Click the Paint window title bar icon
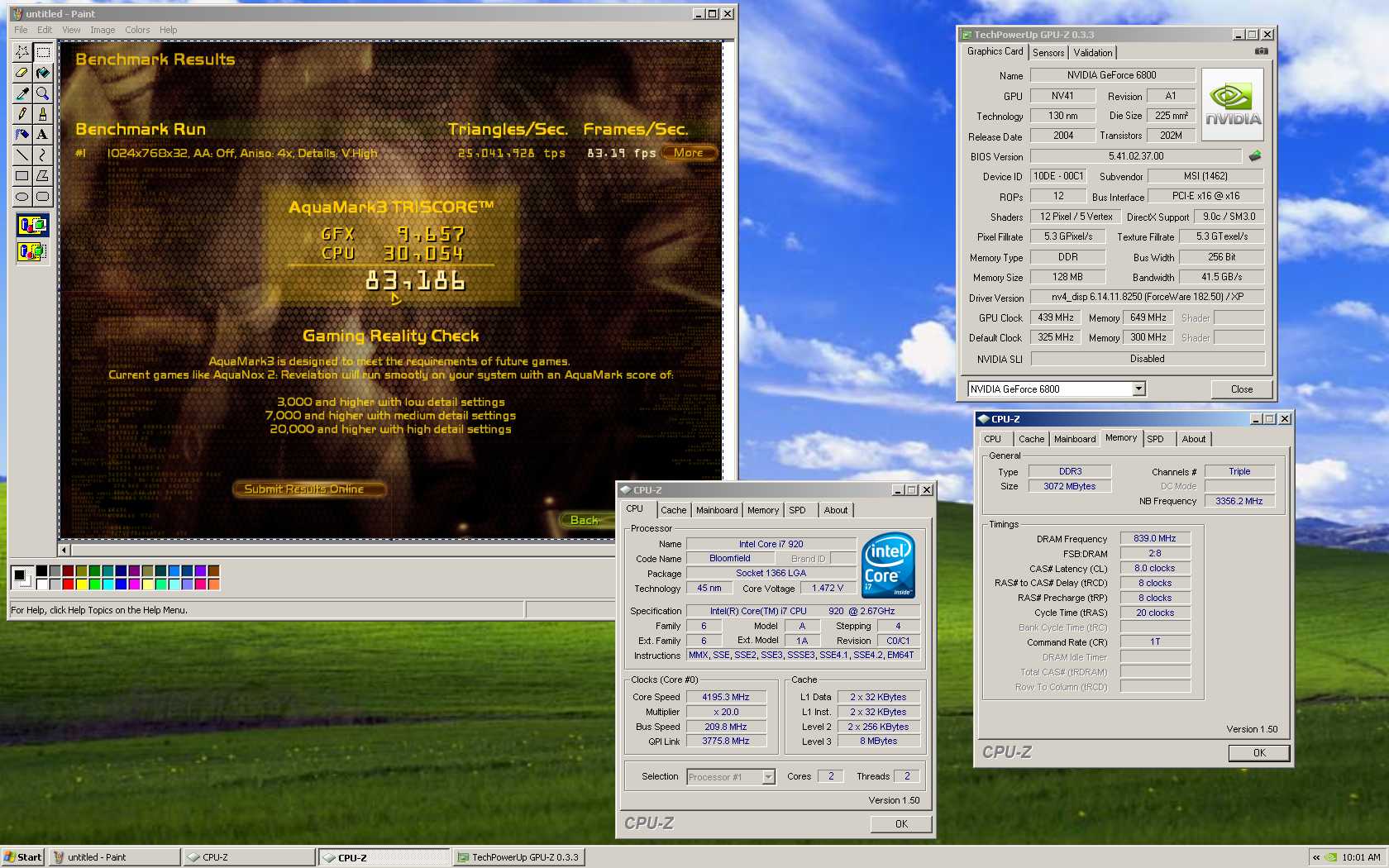This screenshot has width=1389, height=868. 17,14
